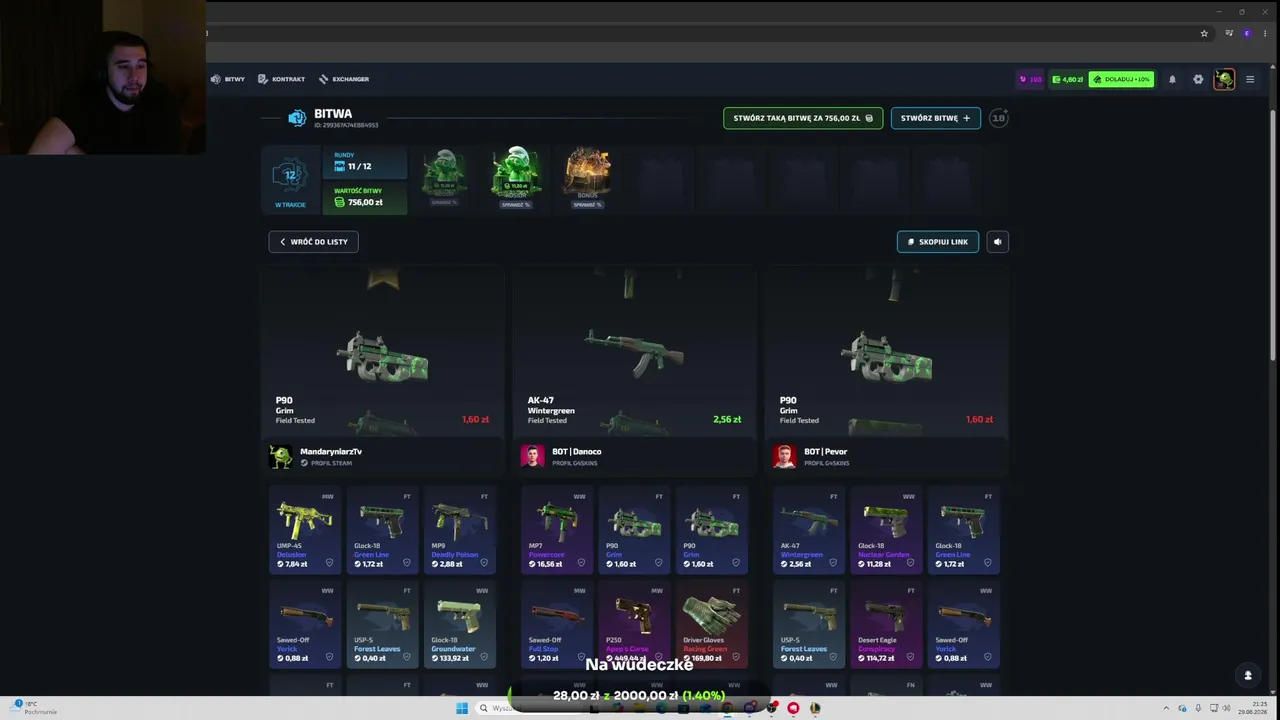
Task: Select the Glock-18 Nuclear Garden card
Action: tap(886, 530)
